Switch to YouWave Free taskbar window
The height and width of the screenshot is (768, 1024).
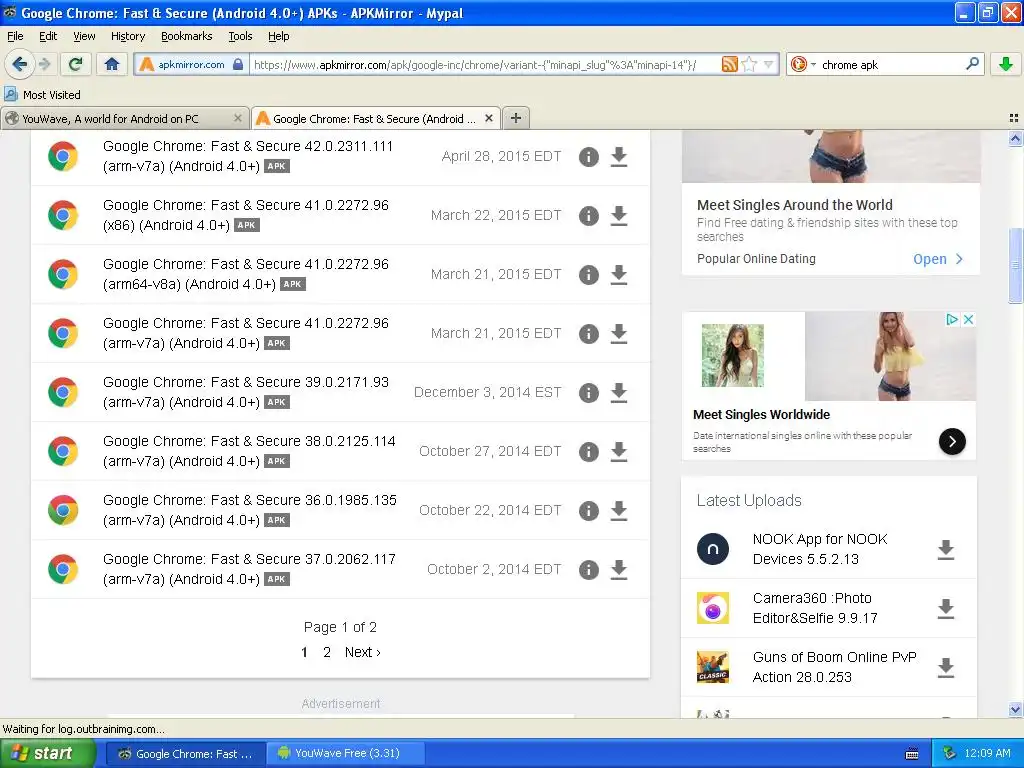tap(345, 754)
